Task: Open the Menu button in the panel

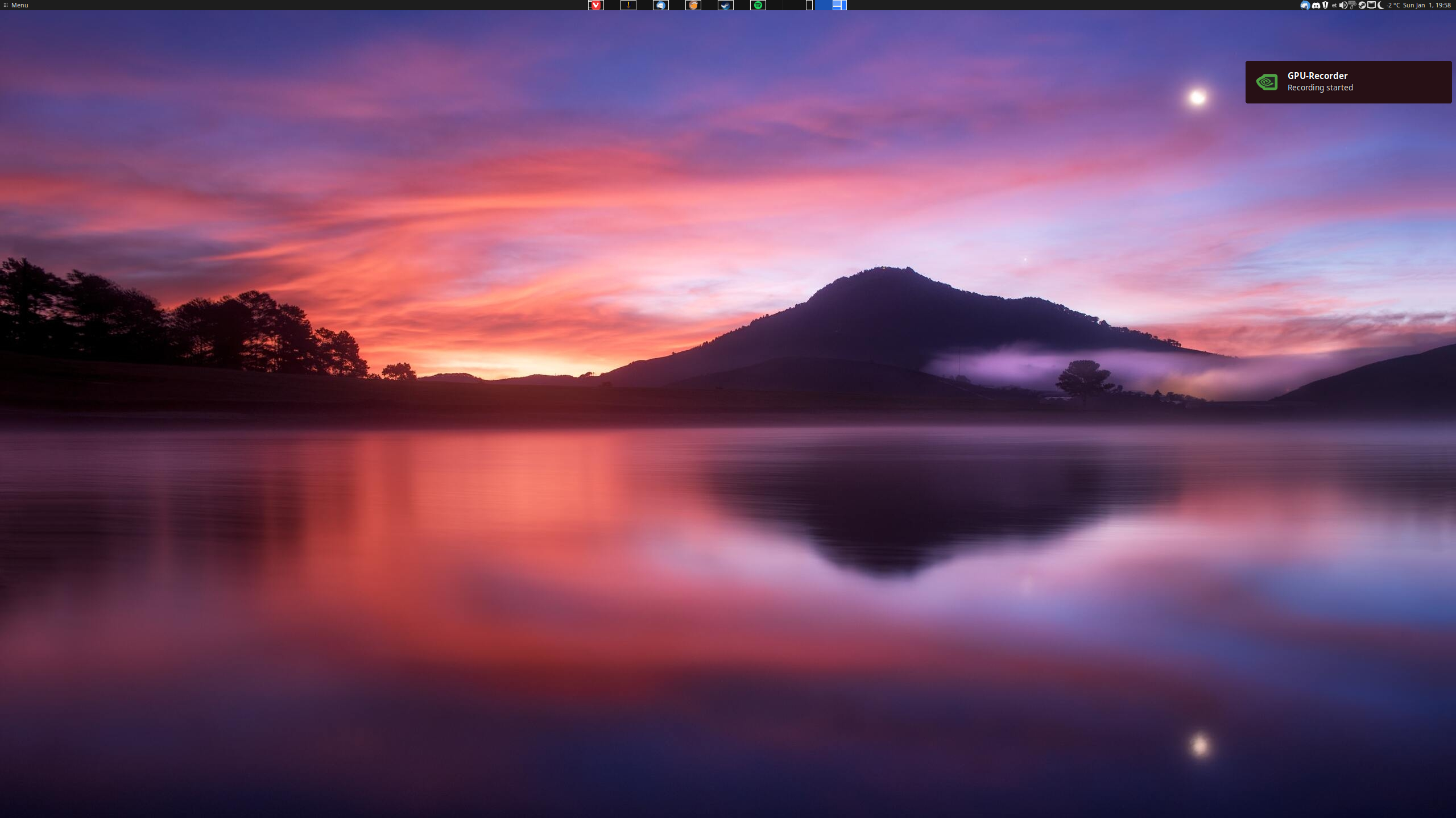Action: pos(16,5)
